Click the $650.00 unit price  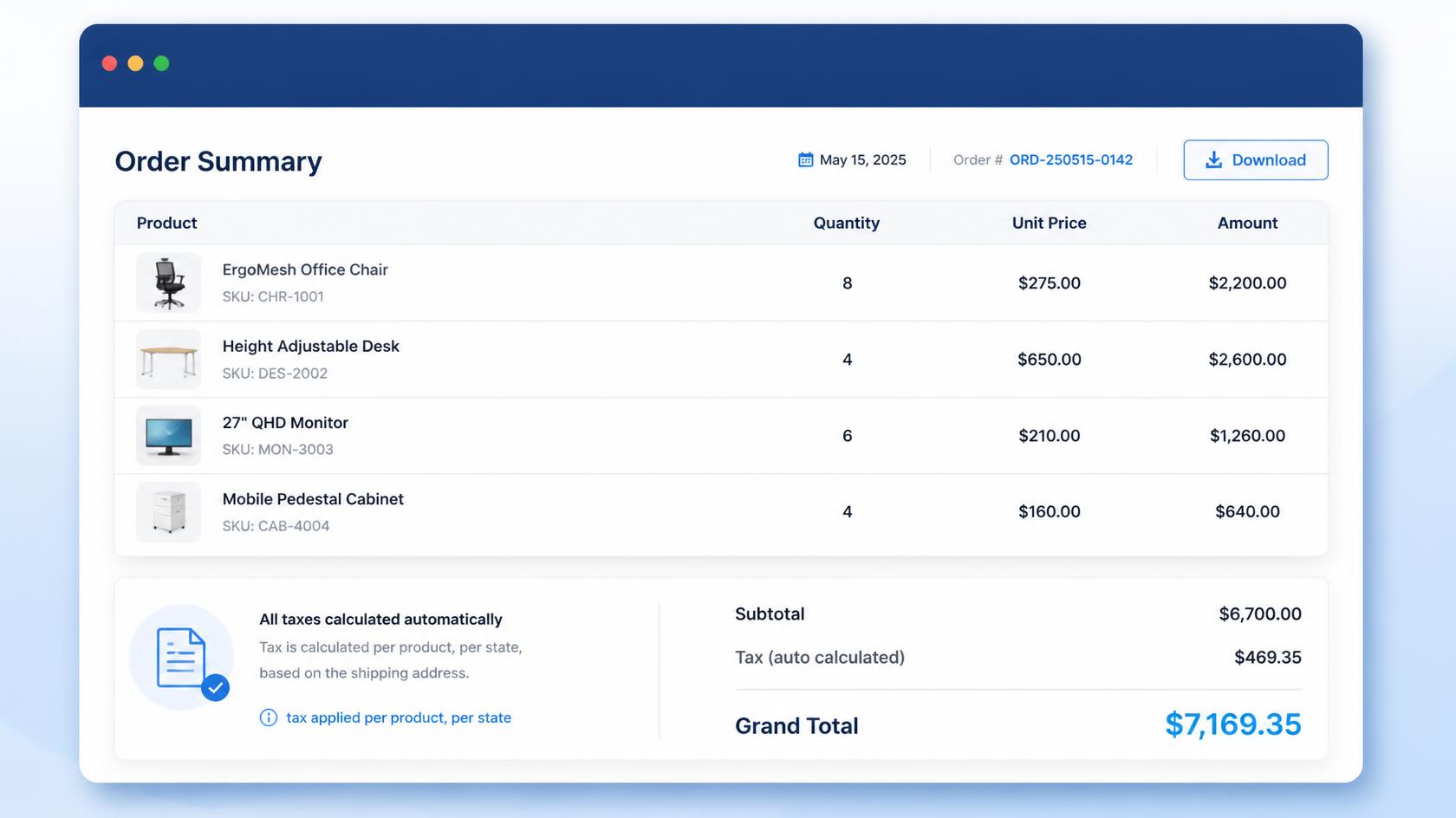1049,360
